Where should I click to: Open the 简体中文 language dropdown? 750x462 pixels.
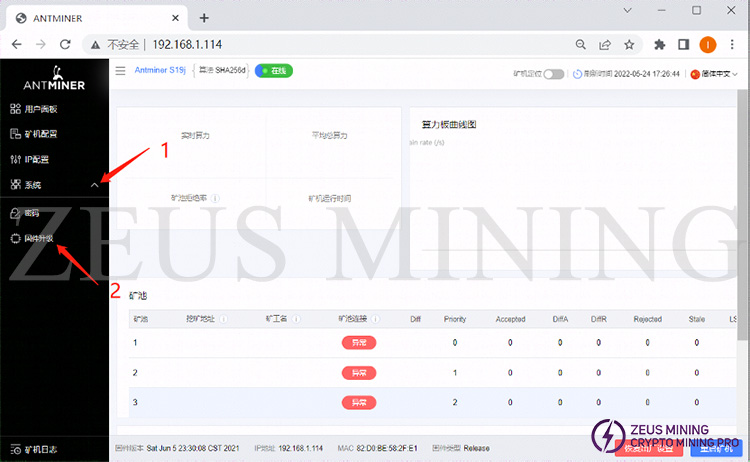(713, 74)
